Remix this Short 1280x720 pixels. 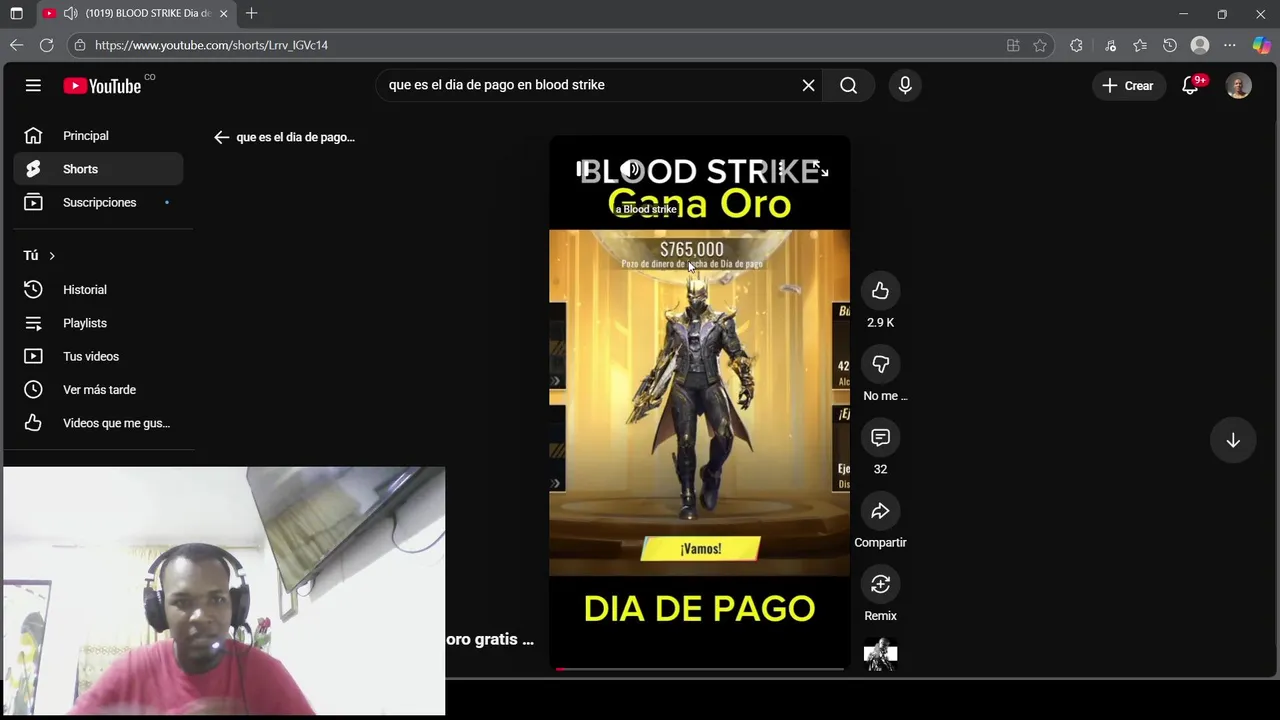tap(880, 584)
